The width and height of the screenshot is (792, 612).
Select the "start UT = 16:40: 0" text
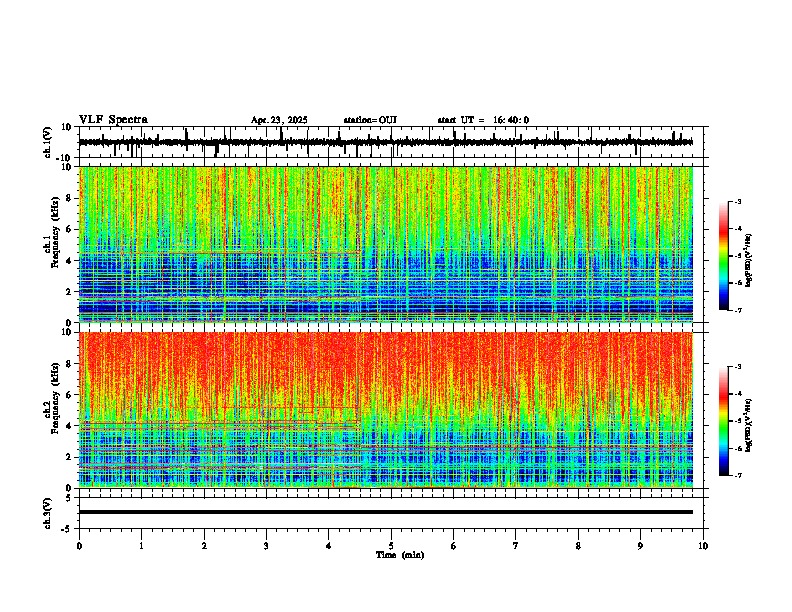pyautogui.click(x=483, y=120)
